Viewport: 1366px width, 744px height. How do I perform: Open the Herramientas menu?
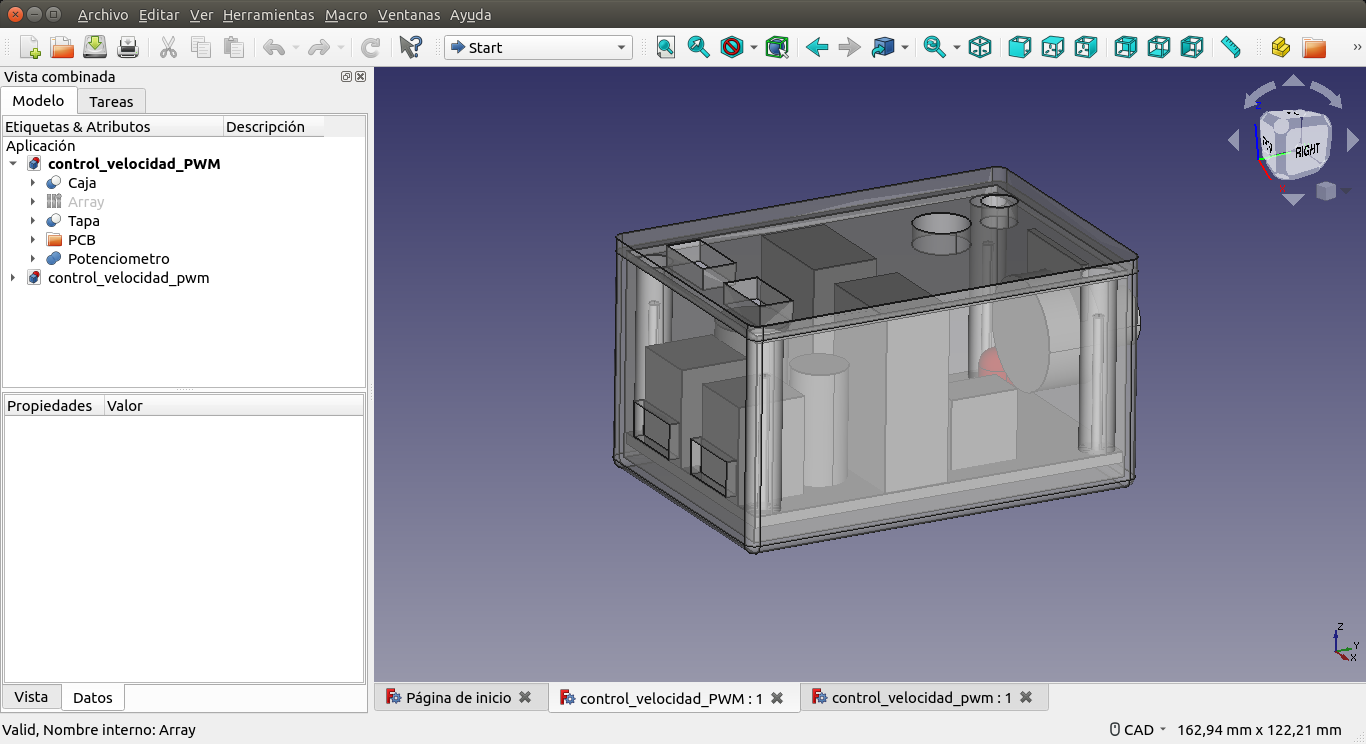268,15
